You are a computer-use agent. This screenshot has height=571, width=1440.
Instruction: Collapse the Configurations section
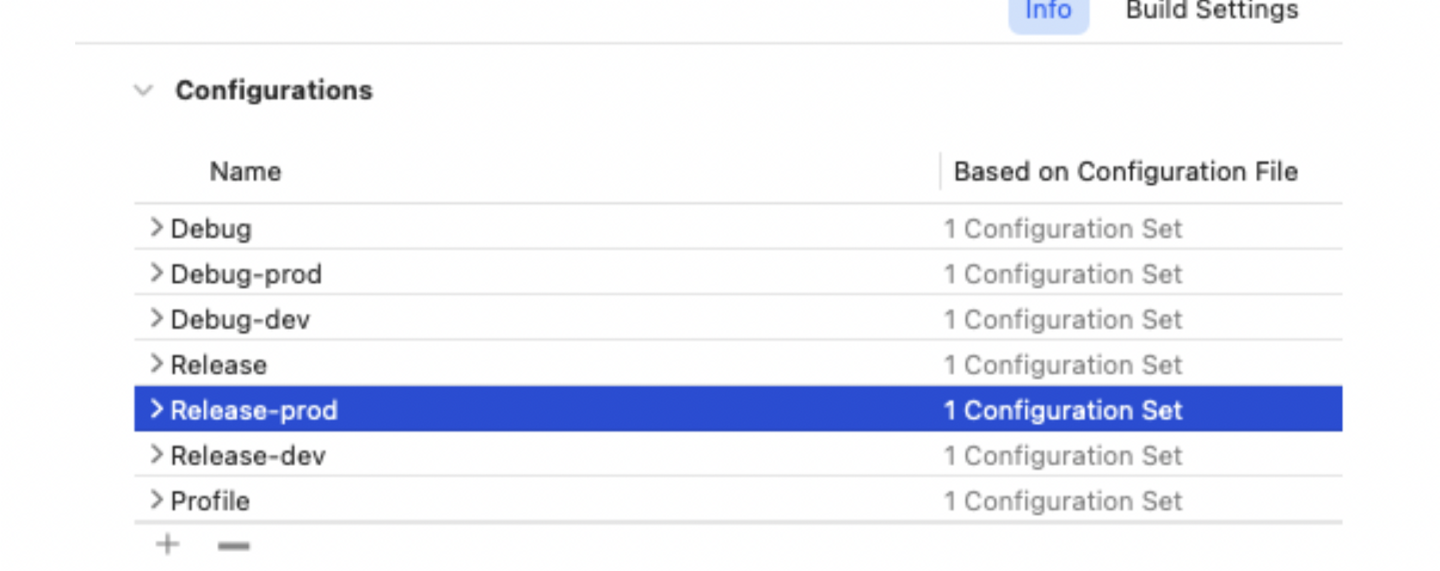point(144,91)
